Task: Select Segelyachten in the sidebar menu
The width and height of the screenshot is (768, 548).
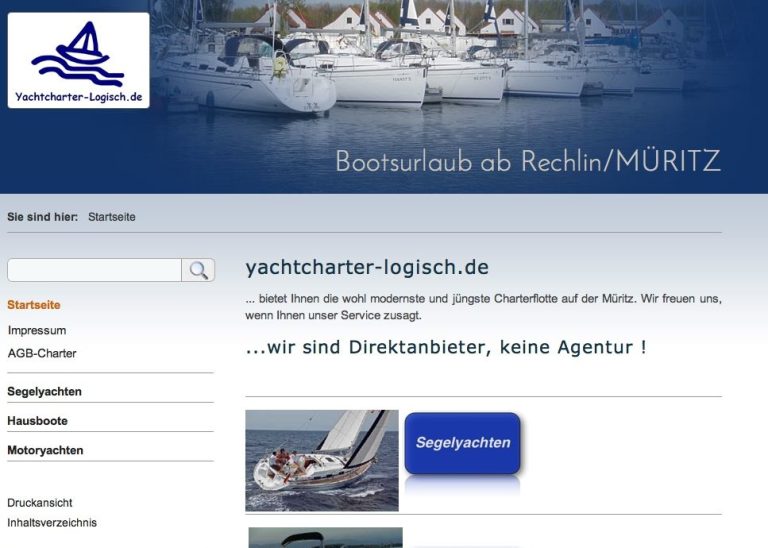Action: pyautogui.click(x=45, y=391)
